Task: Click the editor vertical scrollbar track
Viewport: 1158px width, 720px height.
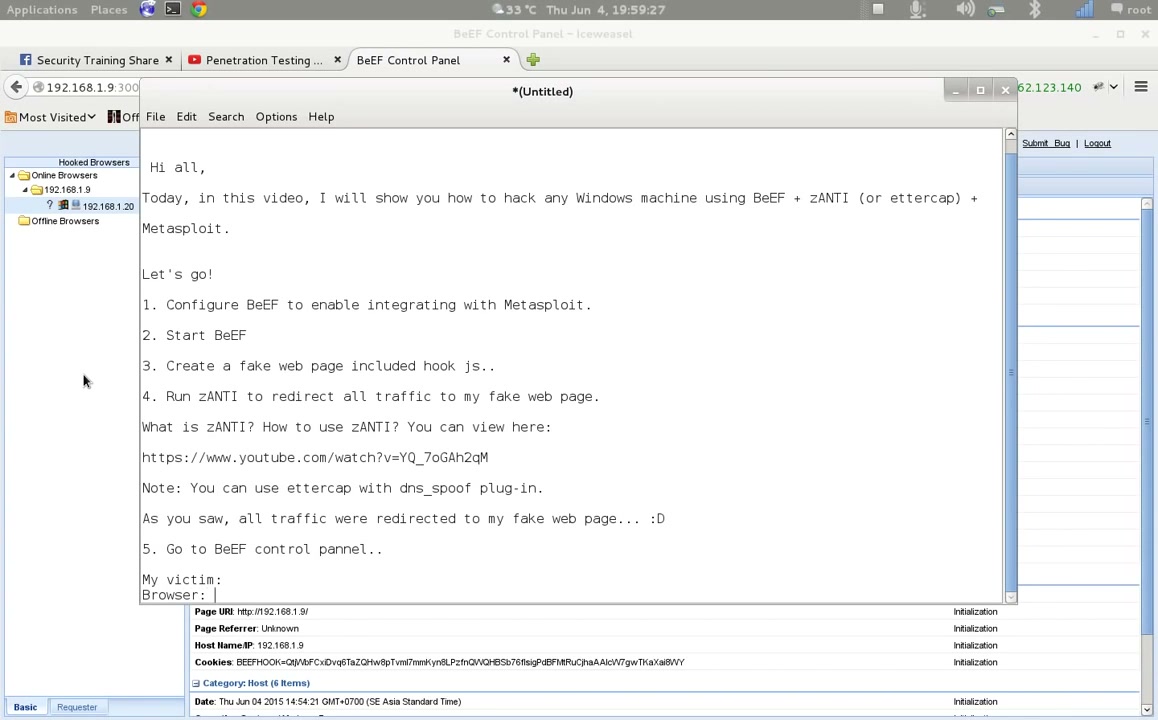Action: (1011, 366)
